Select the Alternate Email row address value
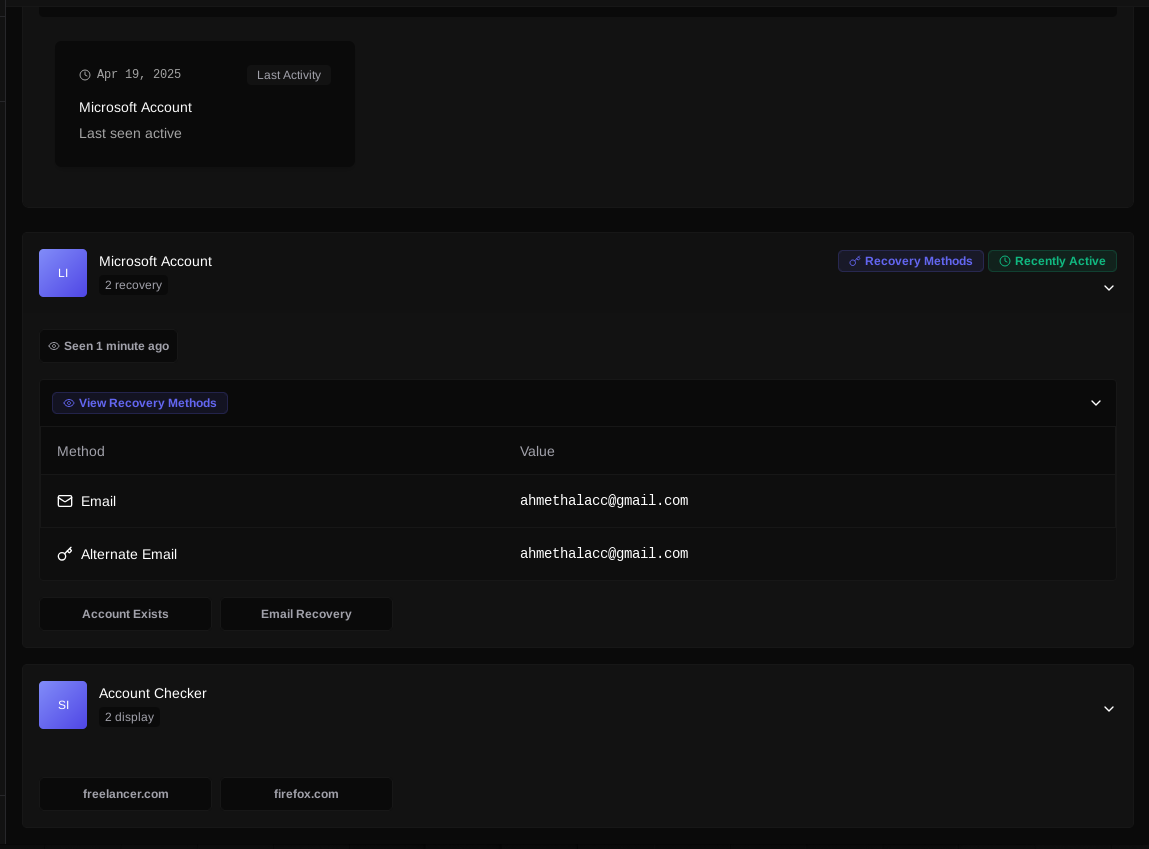The height and width of the screenshot is (849, 1149). click(604, 554)
